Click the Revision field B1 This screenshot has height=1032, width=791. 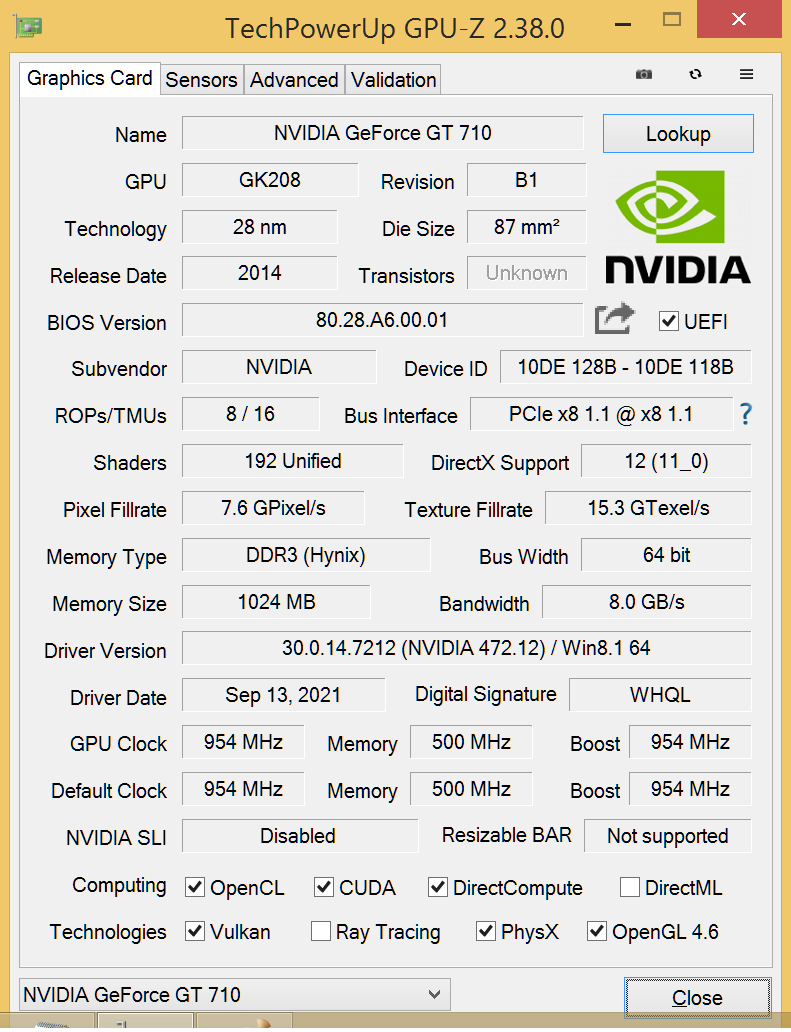click(x=526, y=180)
